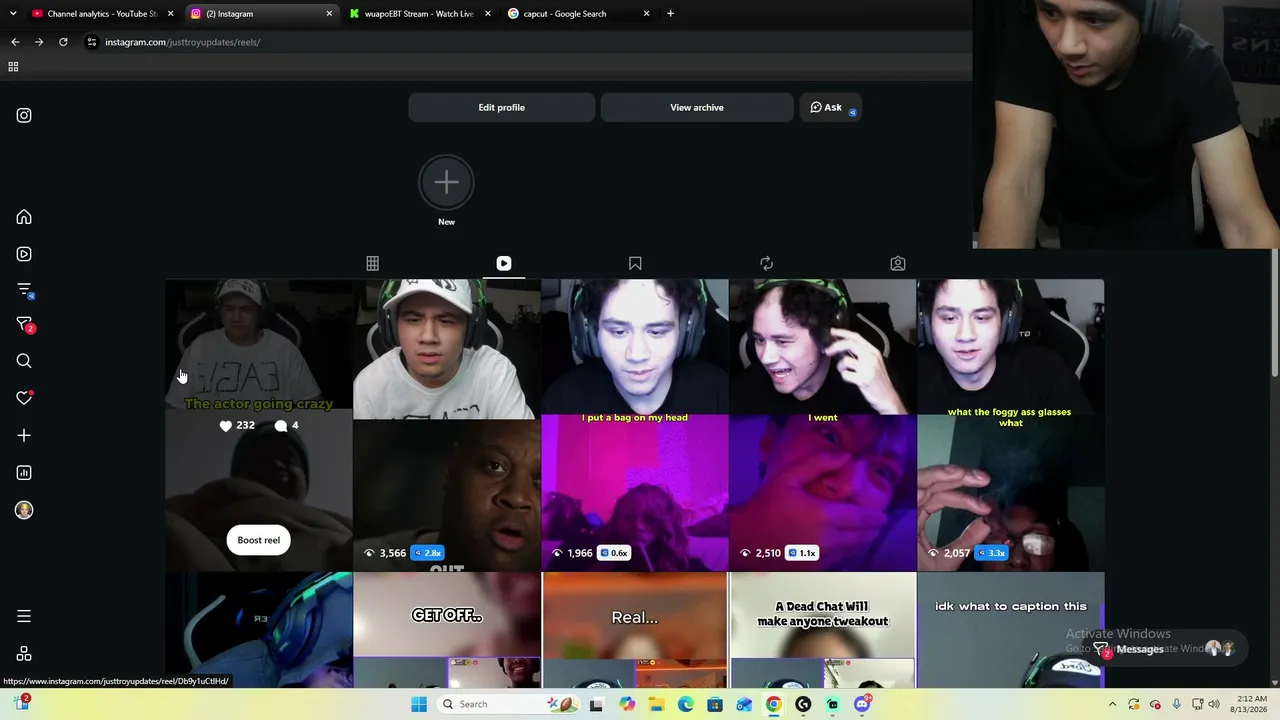Open the 'A Dead Chat Will' reel
The image size is (1280, 720).
click(823, 630)
